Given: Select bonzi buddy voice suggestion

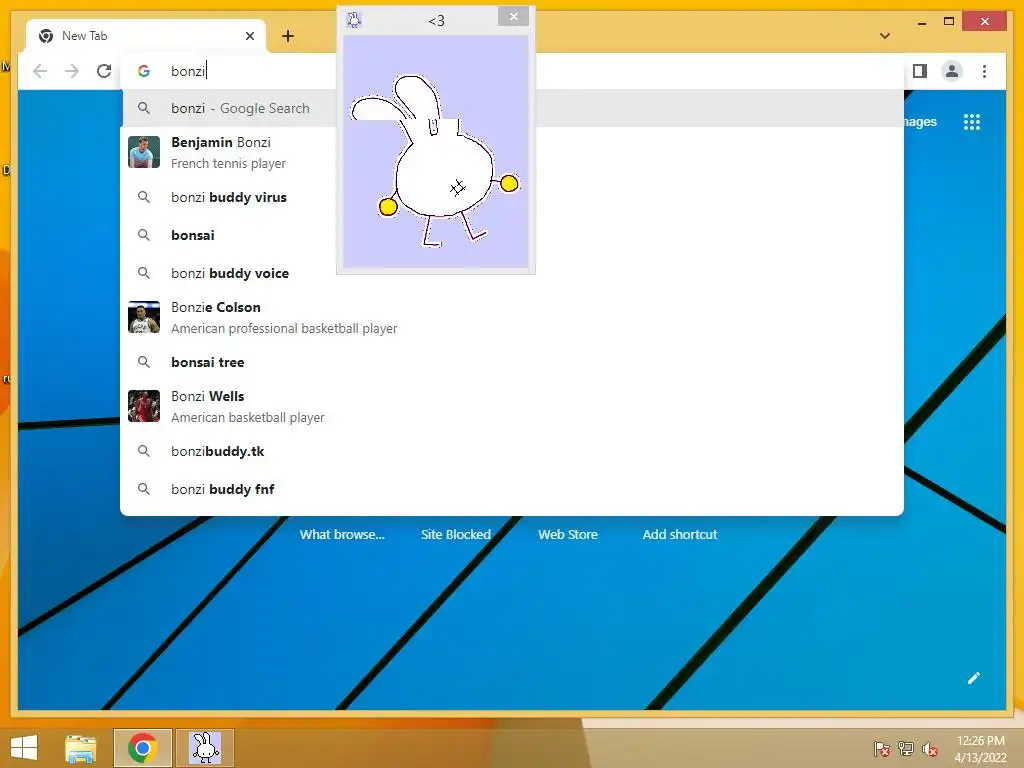Looking at the screenshot, I should pos(512,273).
